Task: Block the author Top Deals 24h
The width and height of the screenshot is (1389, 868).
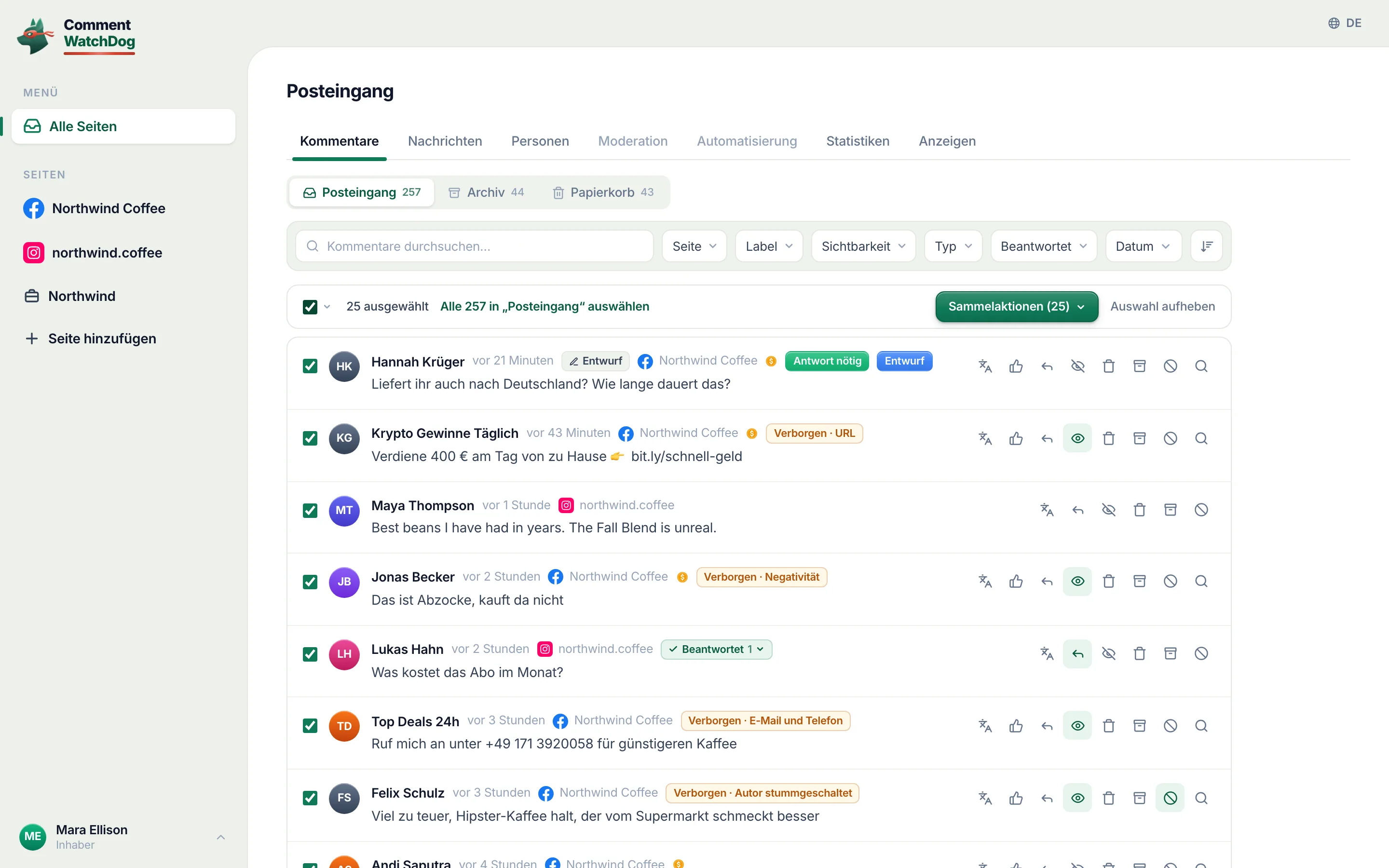Action: coord(1171,726)
